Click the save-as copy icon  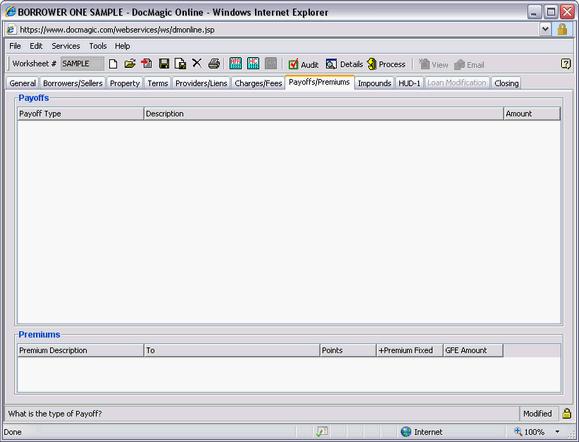point(180,64)
